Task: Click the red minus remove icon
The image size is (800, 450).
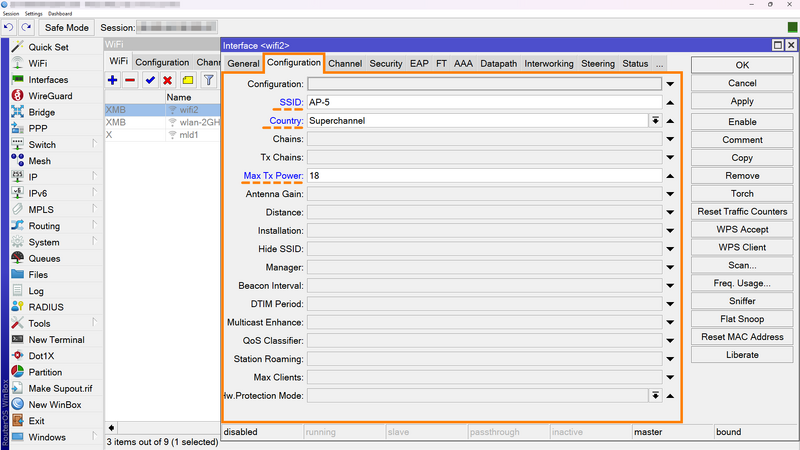Action: click(130, 80)
